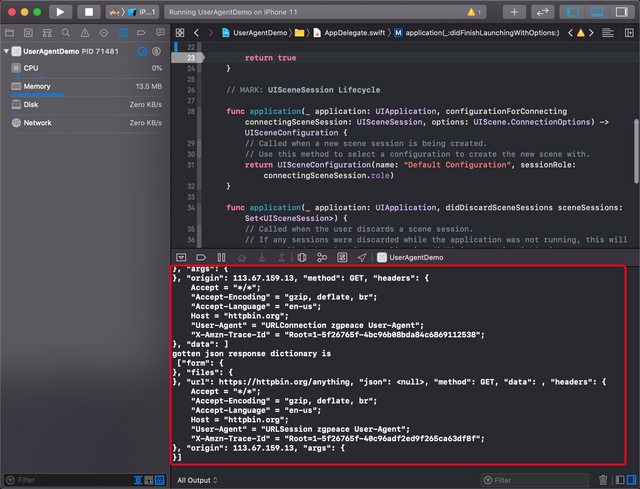Go back in editor history
This screenshot has width=640, height=489.
[x=196, y=33]
